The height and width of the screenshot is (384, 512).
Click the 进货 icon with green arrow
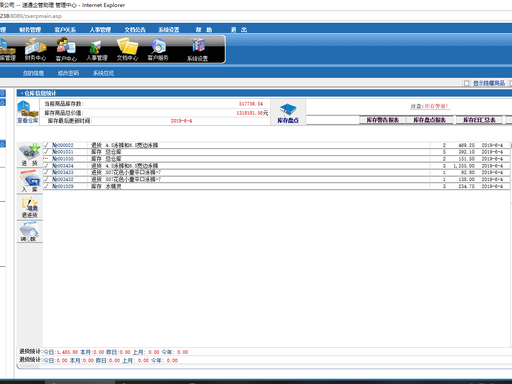pos(29,154)
